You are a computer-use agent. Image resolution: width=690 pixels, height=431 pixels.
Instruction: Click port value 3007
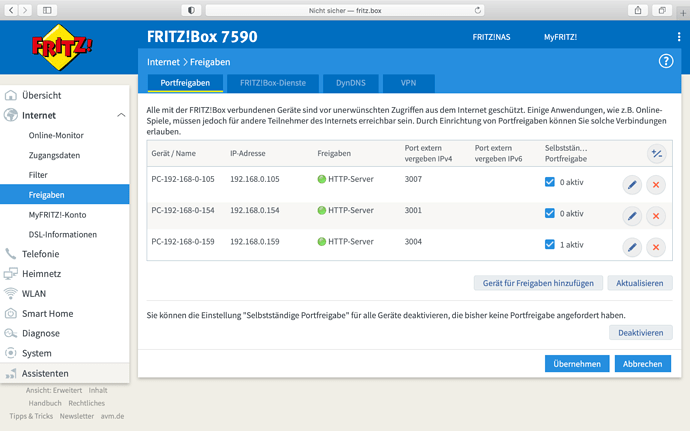tap(413, 179)
